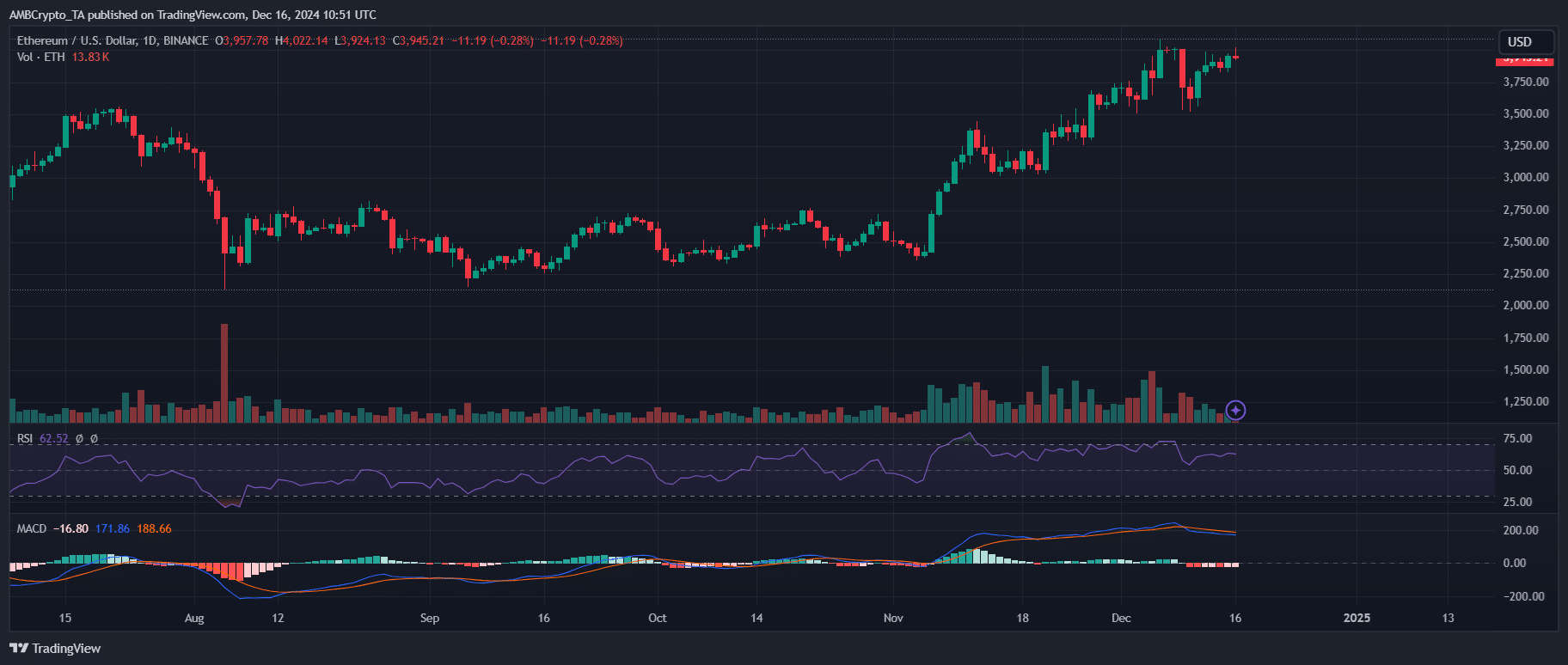Image resolution: width=1568 pixels, height=665 pixels.
Task: Click the tallest red volume bar in August
Action: click(x=224, y=372)
